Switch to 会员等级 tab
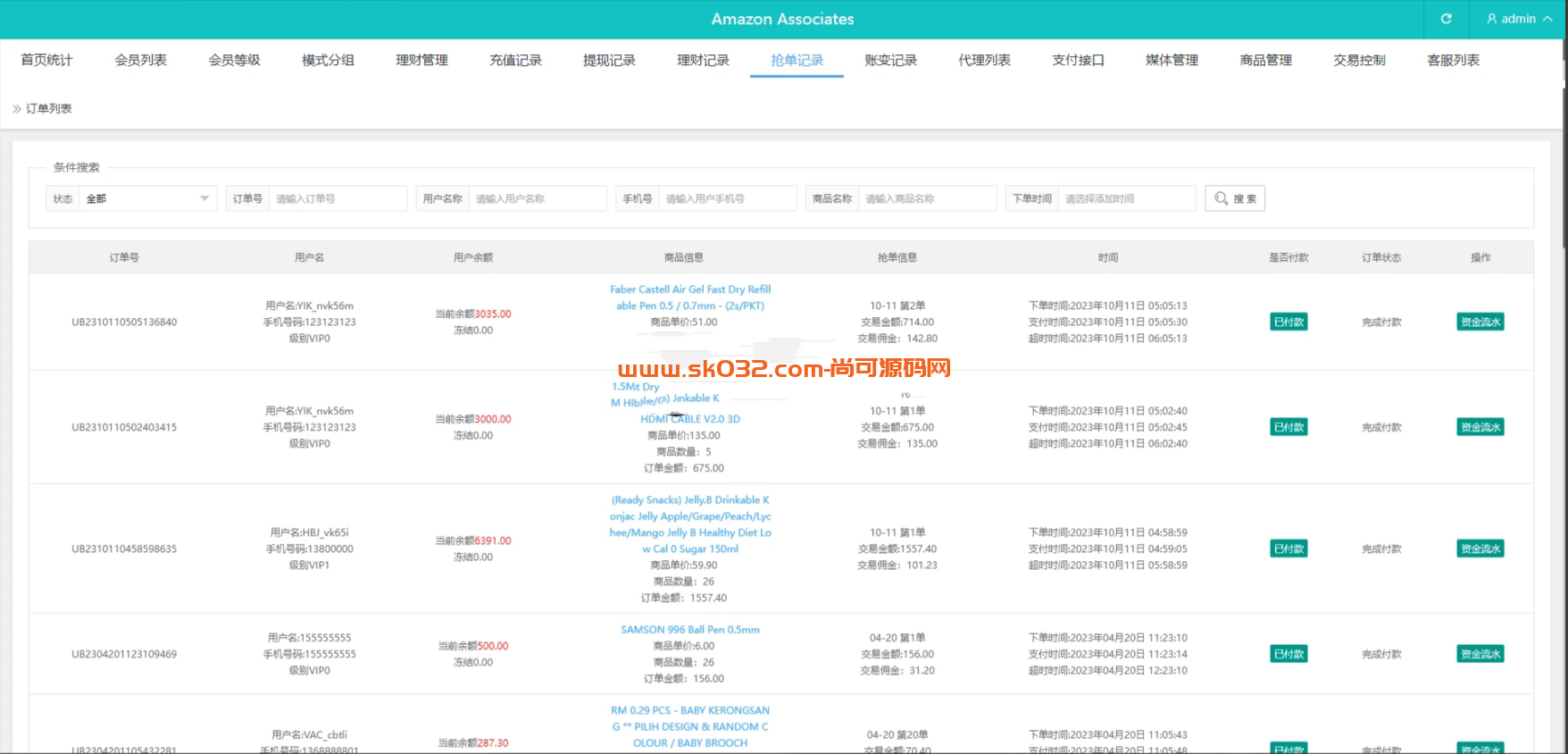The image size is (1568, 754). click(234, 60)
